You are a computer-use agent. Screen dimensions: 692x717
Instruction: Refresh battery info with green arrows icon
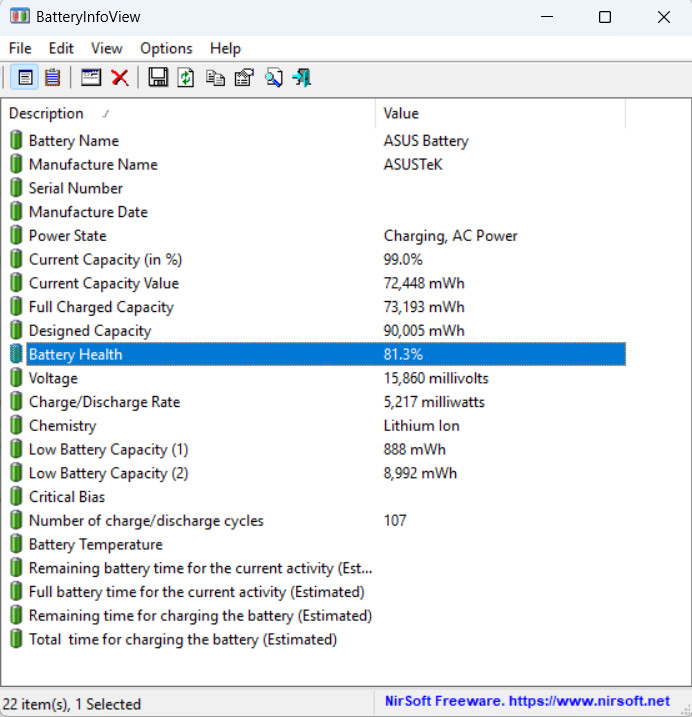(x=186, y=77)
